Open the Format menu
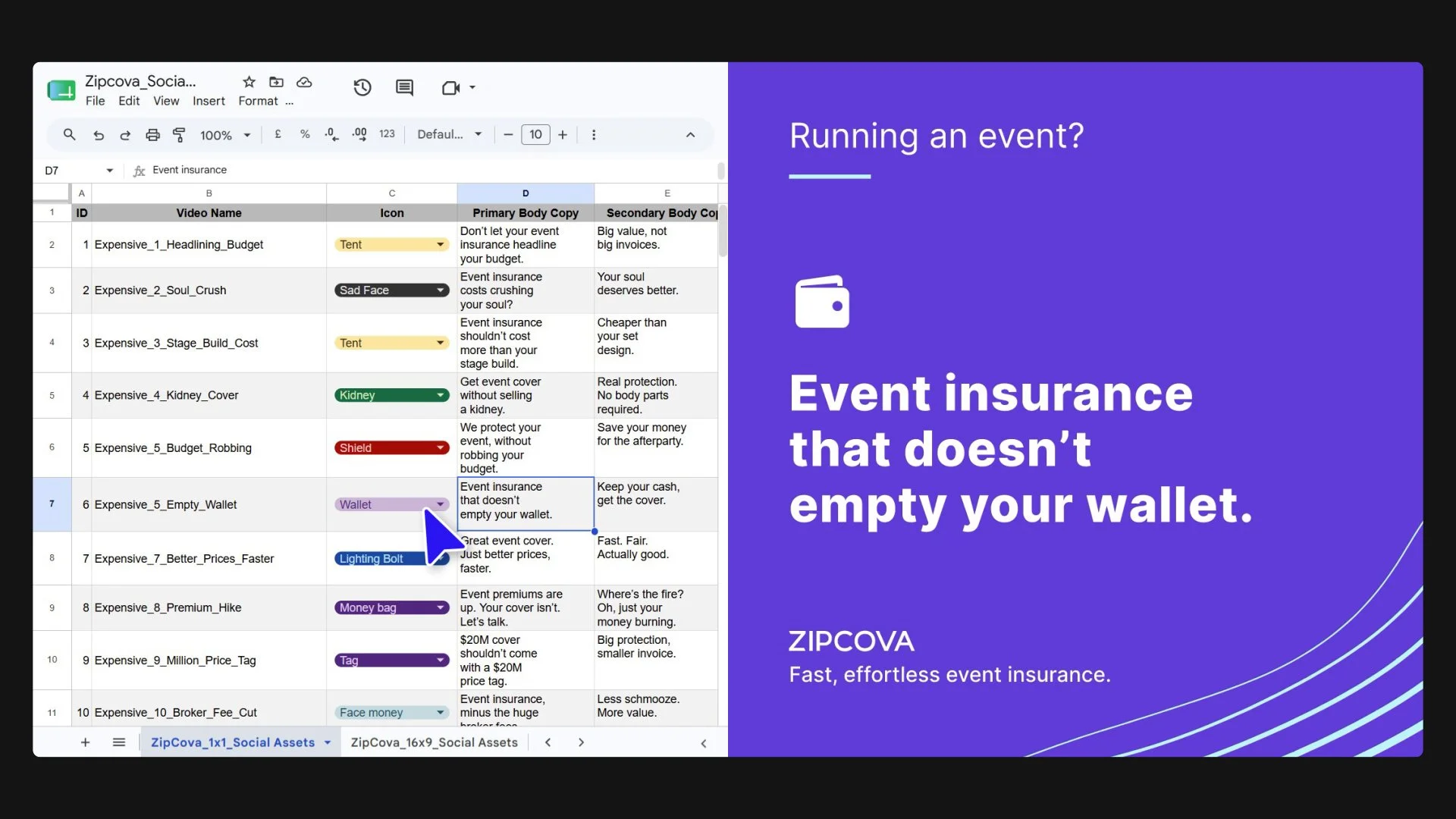This screenshot has height=819, width=1456. coord(259,101)
